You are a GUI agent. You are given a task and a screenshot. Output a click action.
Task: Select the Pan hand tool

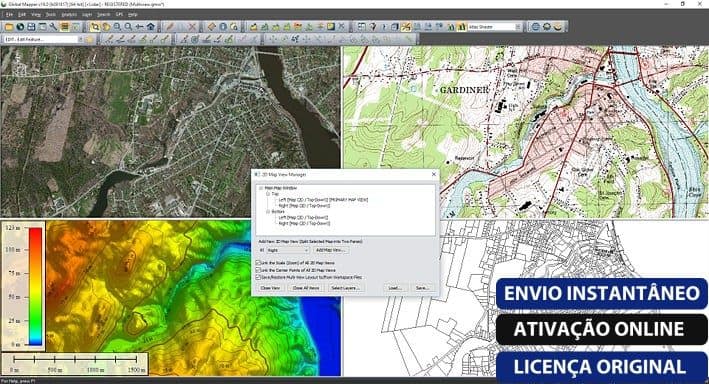click(x=106, y=27)
